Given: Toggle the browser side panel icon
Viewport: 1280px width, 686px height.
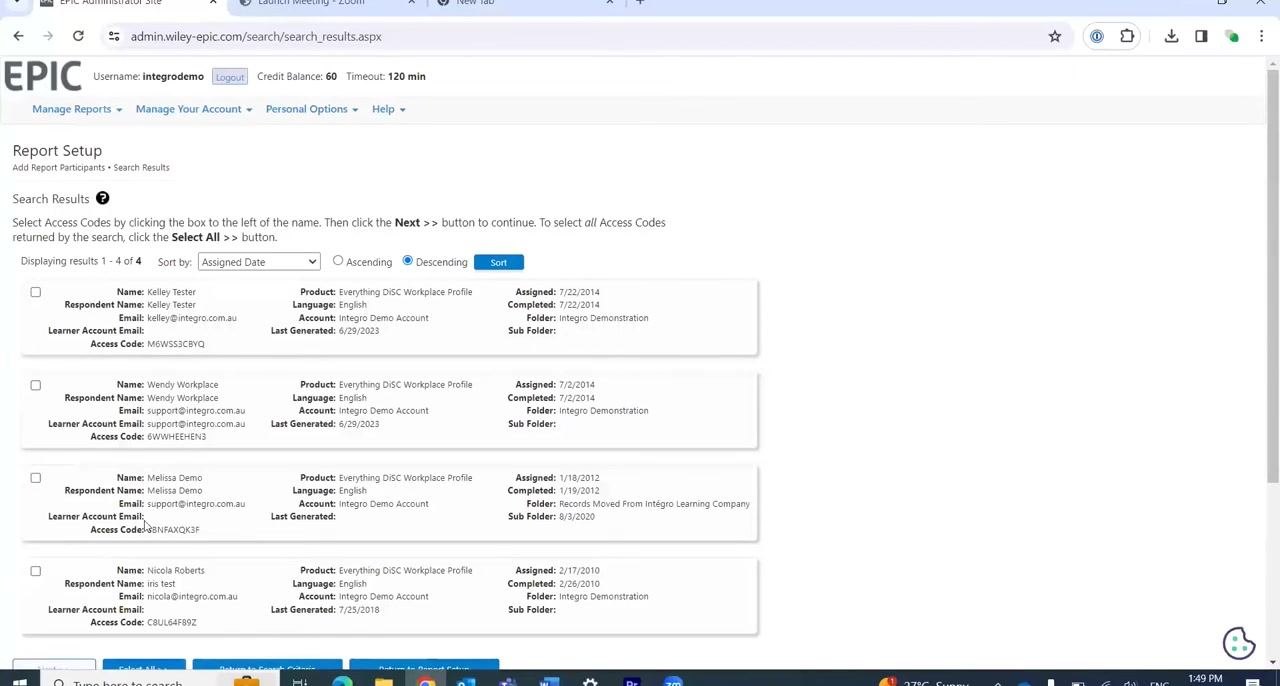Looking at the screenshot, I should pos(1201,36).
